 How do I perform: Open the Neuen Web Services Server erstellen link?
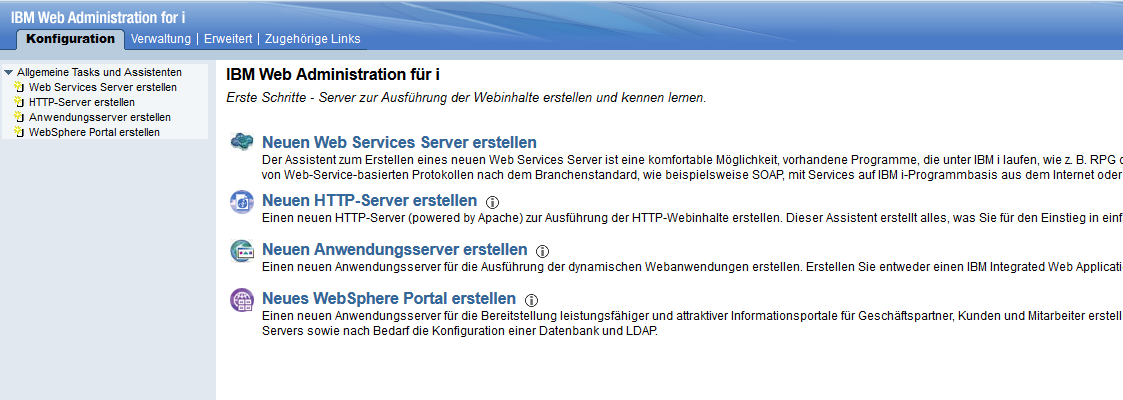pos(399,143)
